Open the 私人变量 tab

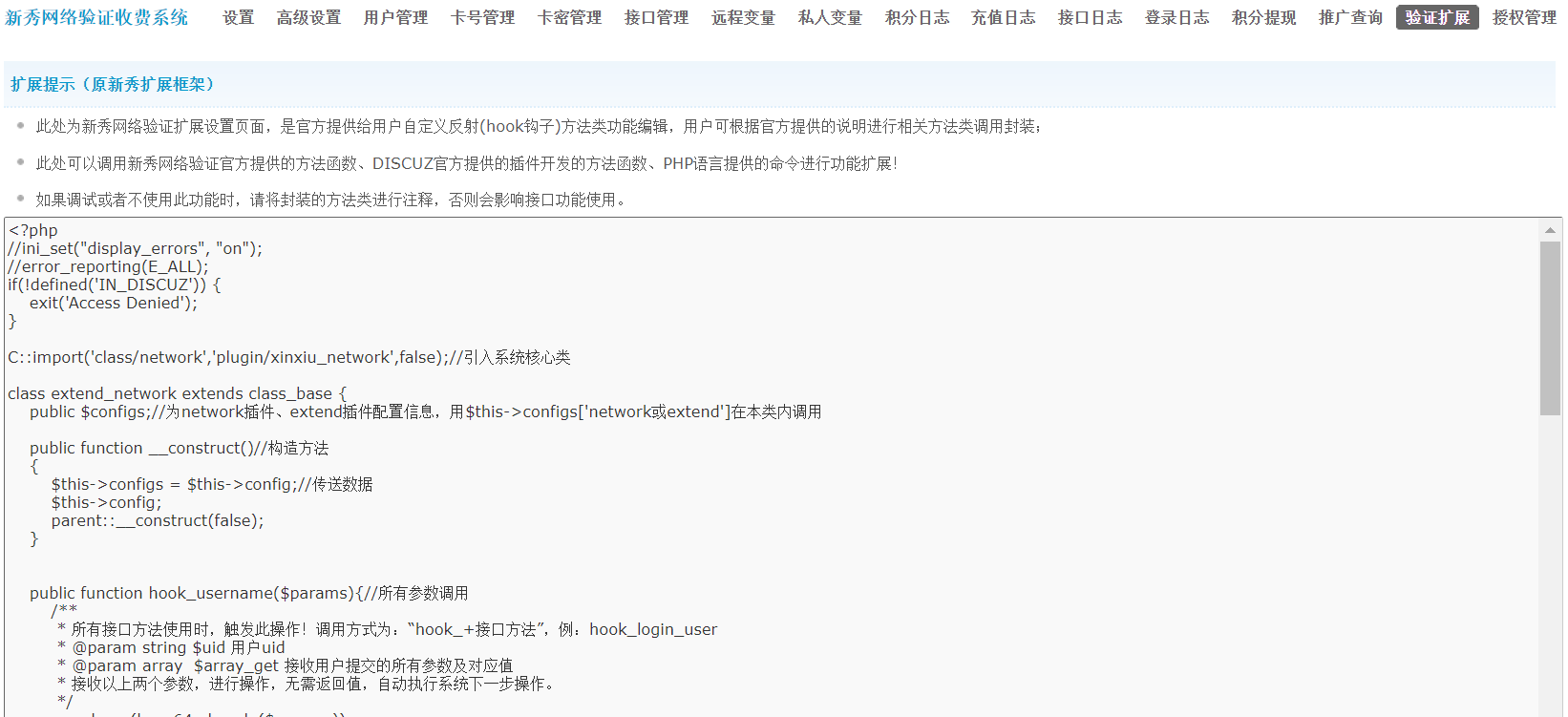(830, 17)
